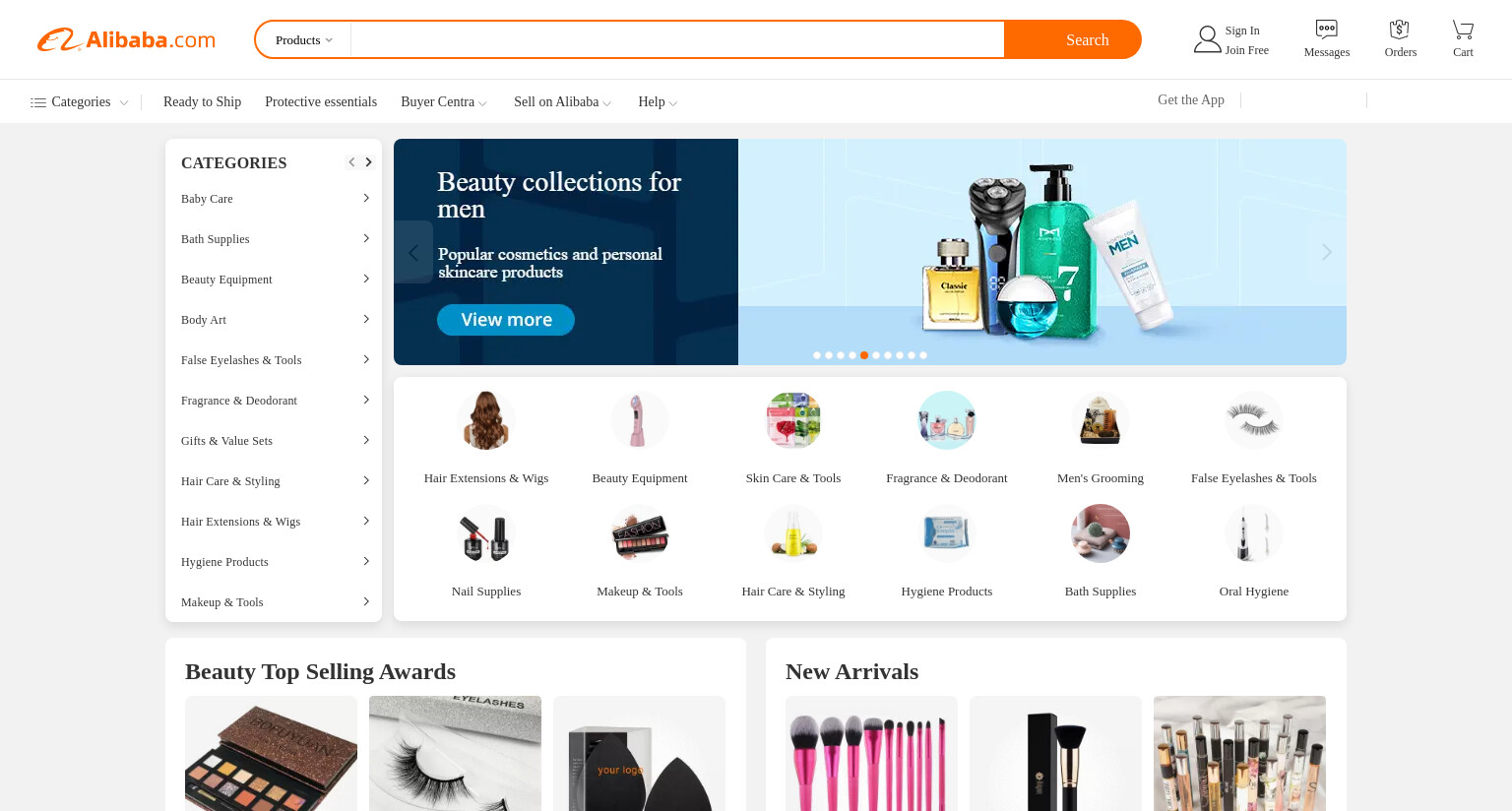Viewport: 1512px width, 811px height.
Task: Select the Nail Supplies category icon
Action: (x=486, y=533)
